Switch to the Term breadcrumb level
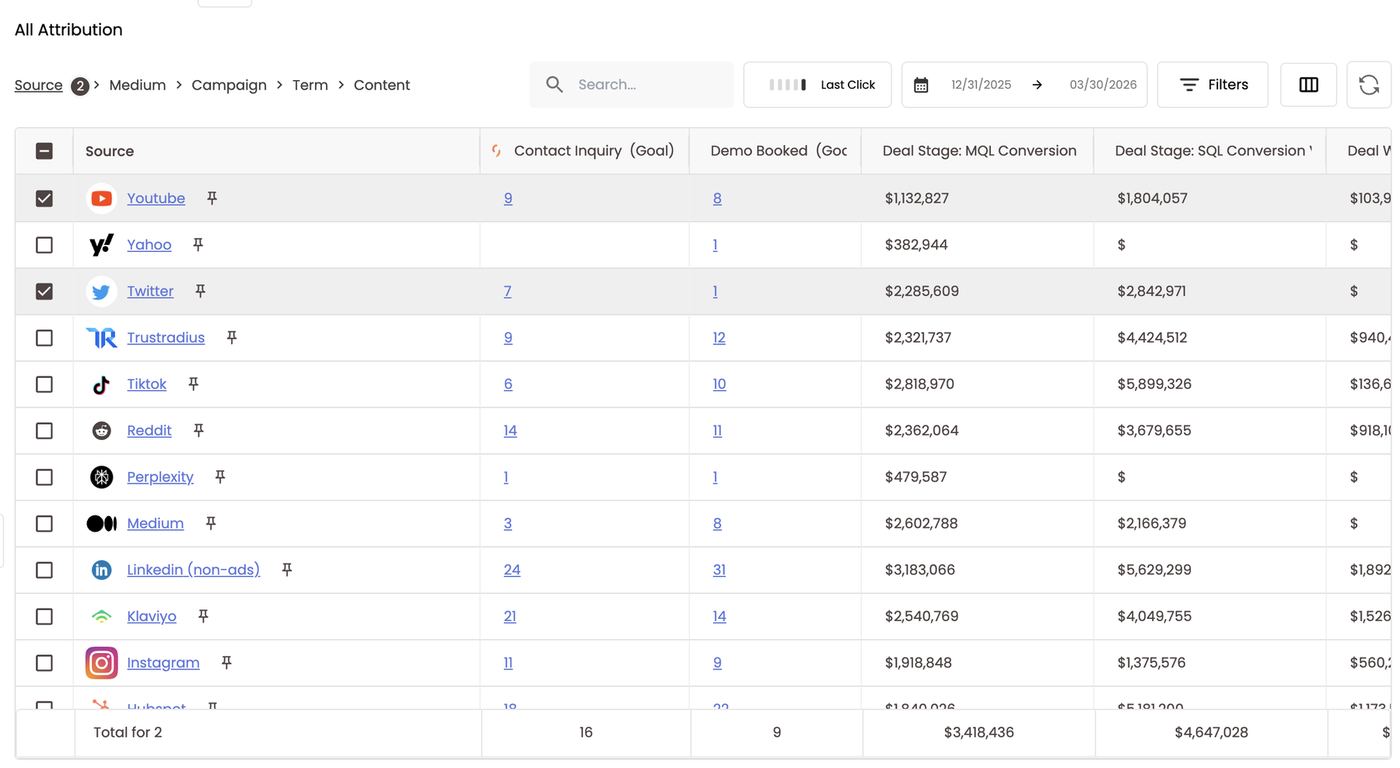Image resolution: width=1400 pixels, height=768 pixels. coord(310,85)
